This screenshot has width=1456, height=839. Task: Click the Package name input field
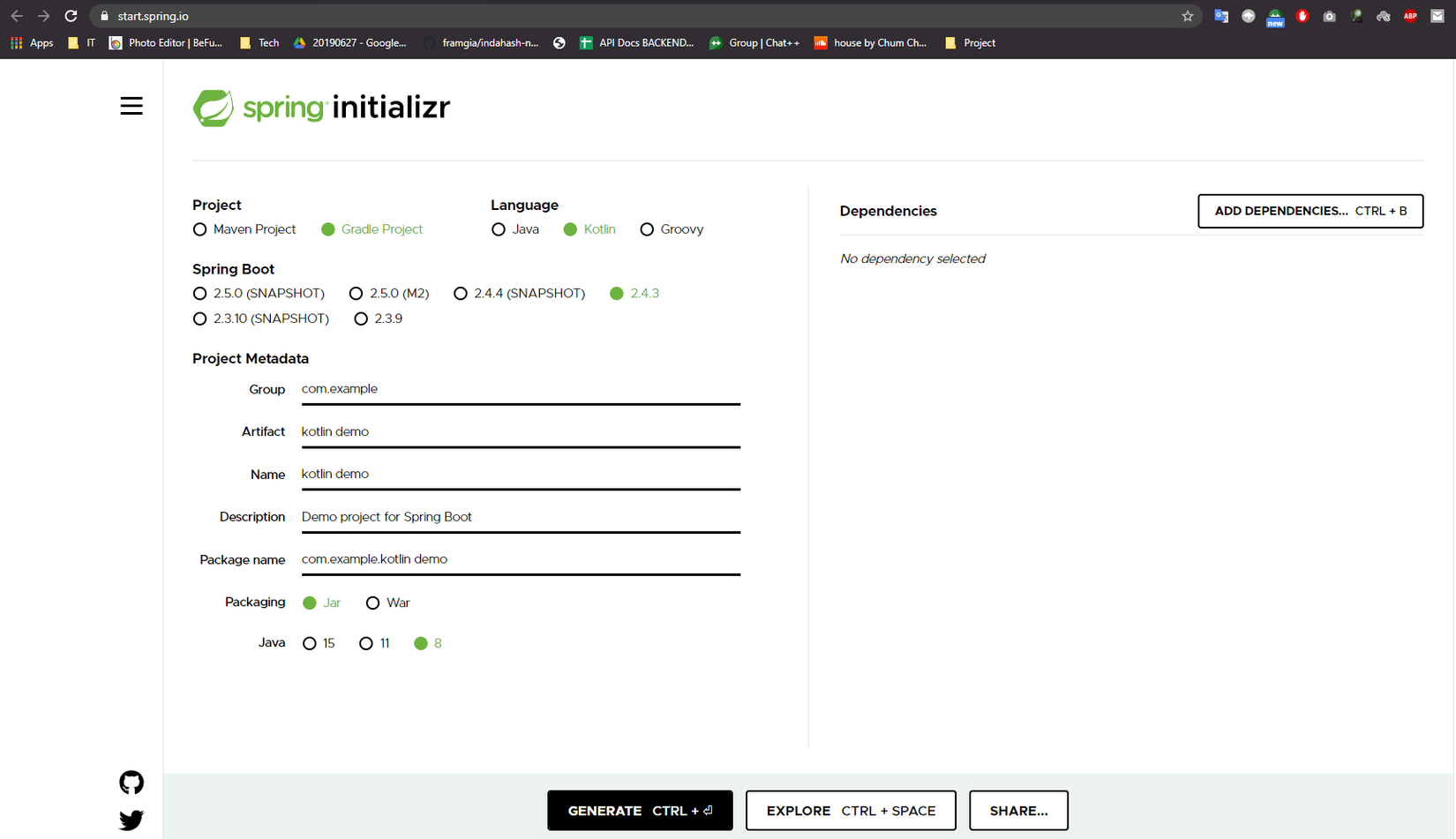point(521,559)
